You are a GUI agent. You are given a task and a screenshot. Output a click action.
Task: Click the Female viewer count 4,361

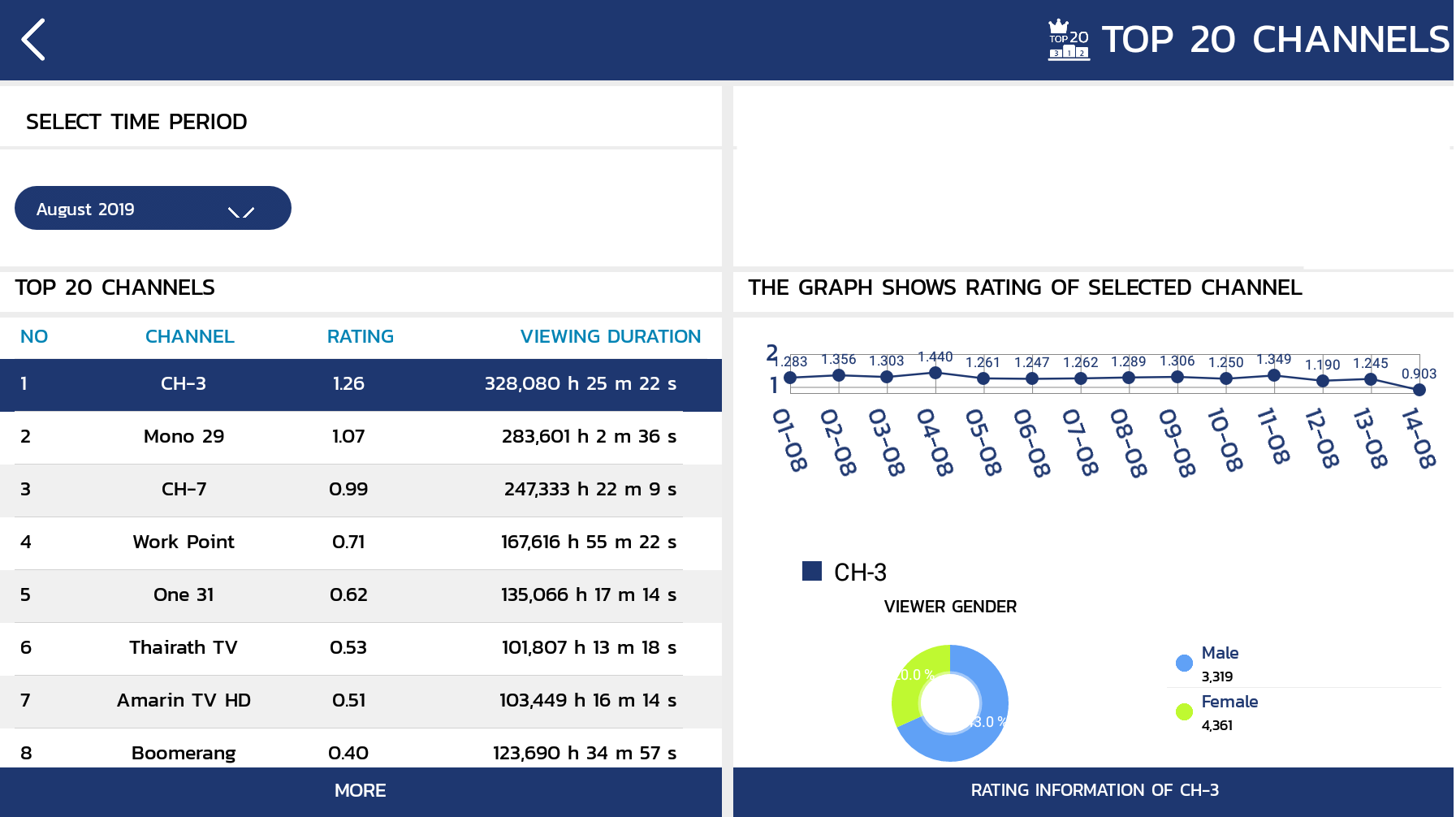click(1217, 725)
